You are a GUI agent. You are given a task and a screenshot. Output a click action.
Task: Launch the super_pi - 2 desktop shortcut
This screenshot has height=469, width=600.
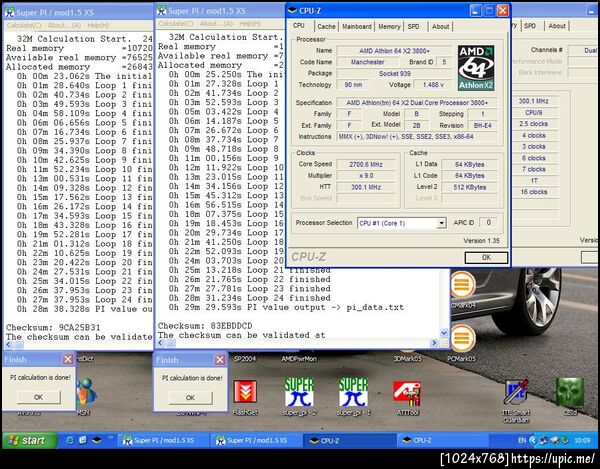point(299,391)
